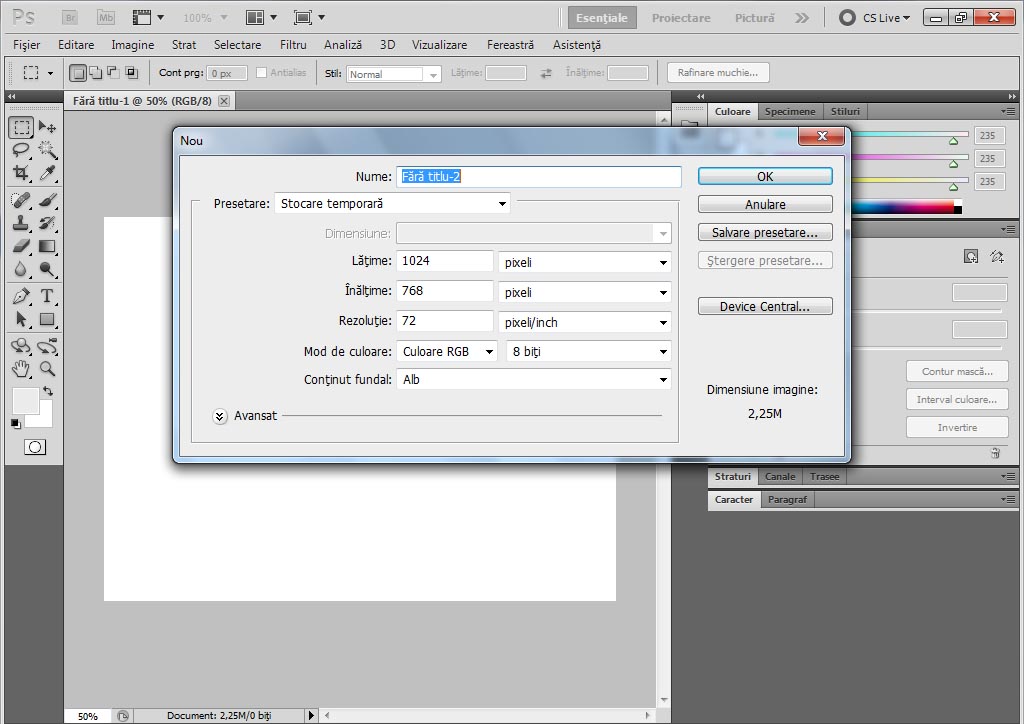Screen dimensions: 1024x724
Task: Expand the Avansat section
Action: 219,417
